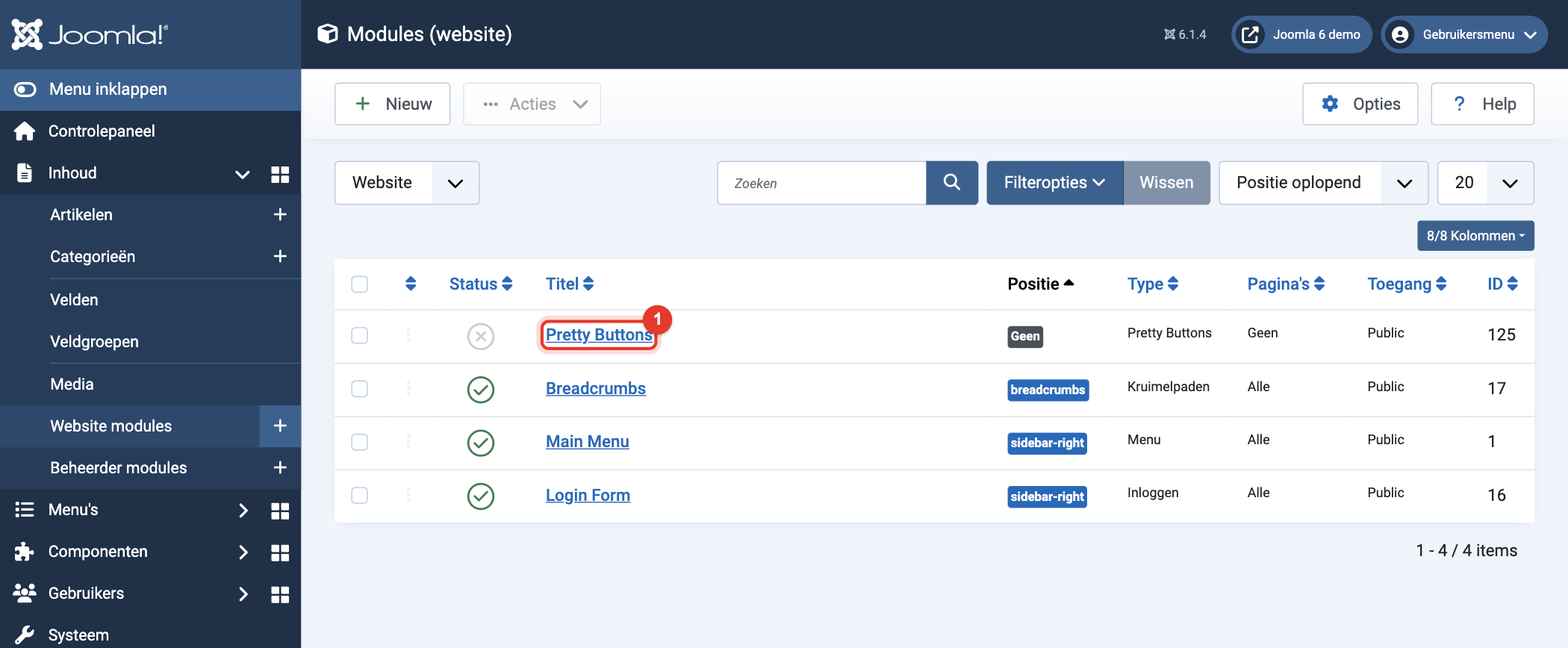Click the Joomla logo

tap(90, 34)
